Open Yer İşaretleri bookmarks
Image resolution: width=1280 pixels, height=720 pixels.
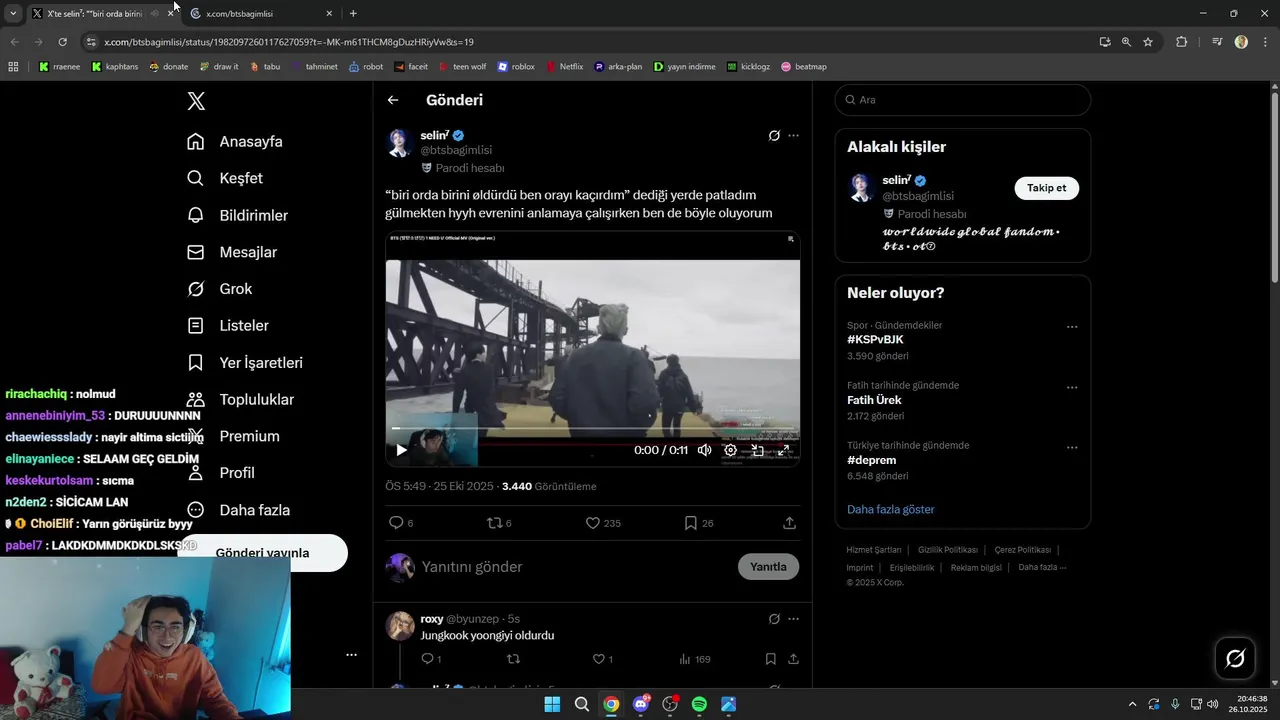pos(245,363)
